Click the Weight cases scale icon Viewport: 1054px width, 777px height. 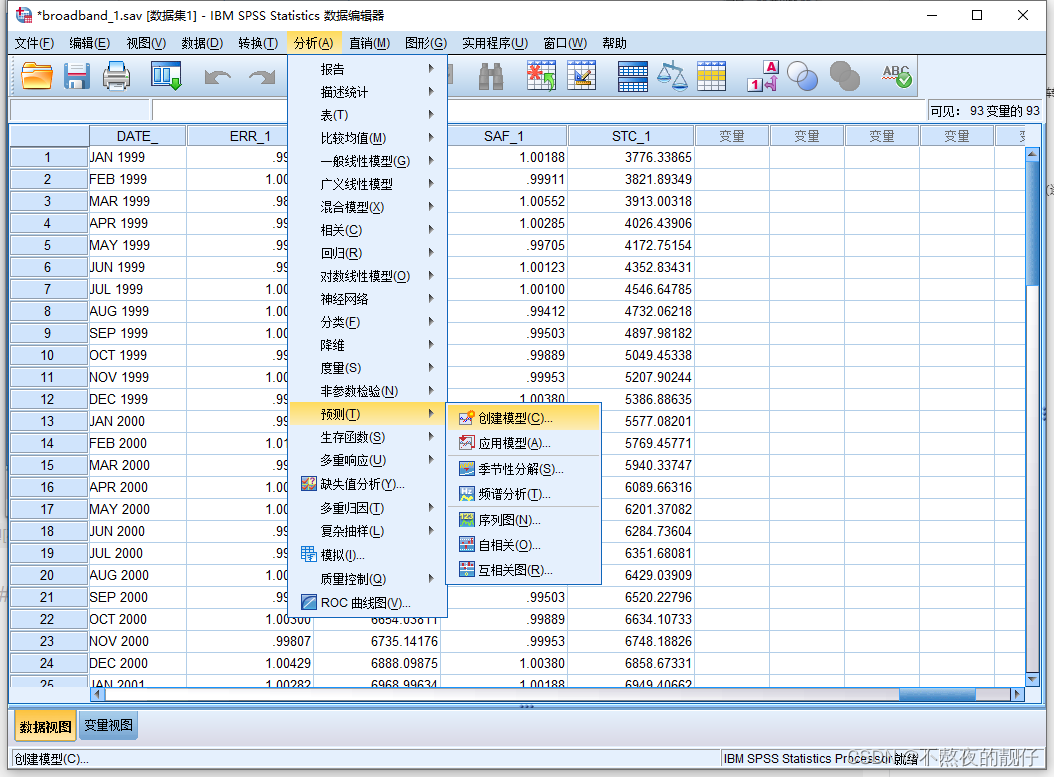click(x=672, y=76)
